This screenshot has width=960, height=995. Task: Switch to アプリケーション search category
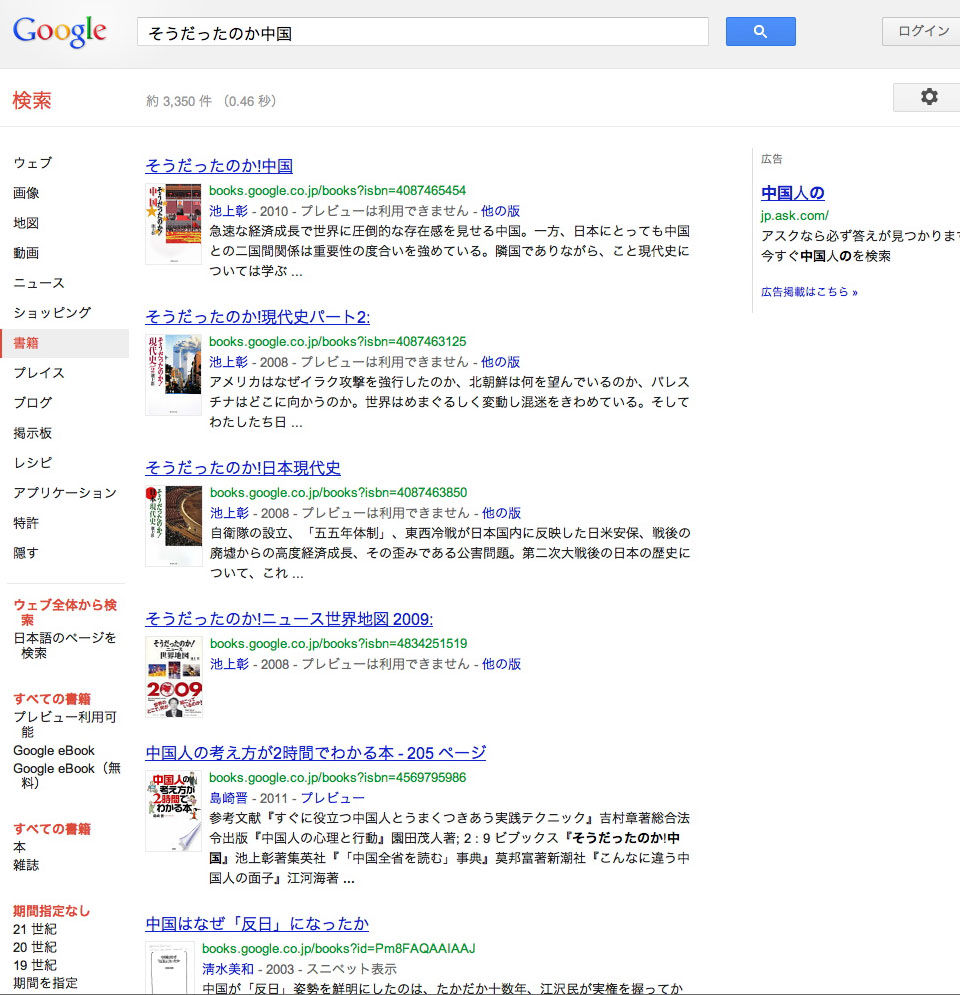pos(65,493)
